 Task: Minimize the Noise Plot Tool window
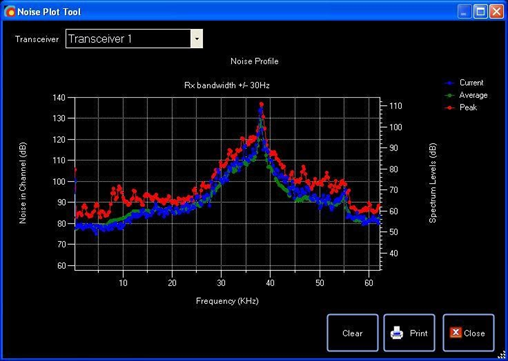(464, 12)
